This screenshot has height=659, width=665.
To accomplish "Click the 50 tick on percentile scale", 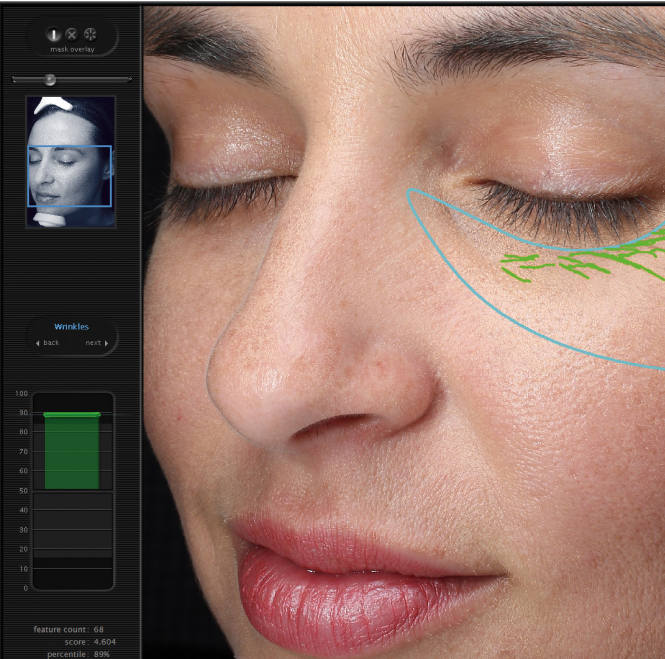I will [22, 491].
